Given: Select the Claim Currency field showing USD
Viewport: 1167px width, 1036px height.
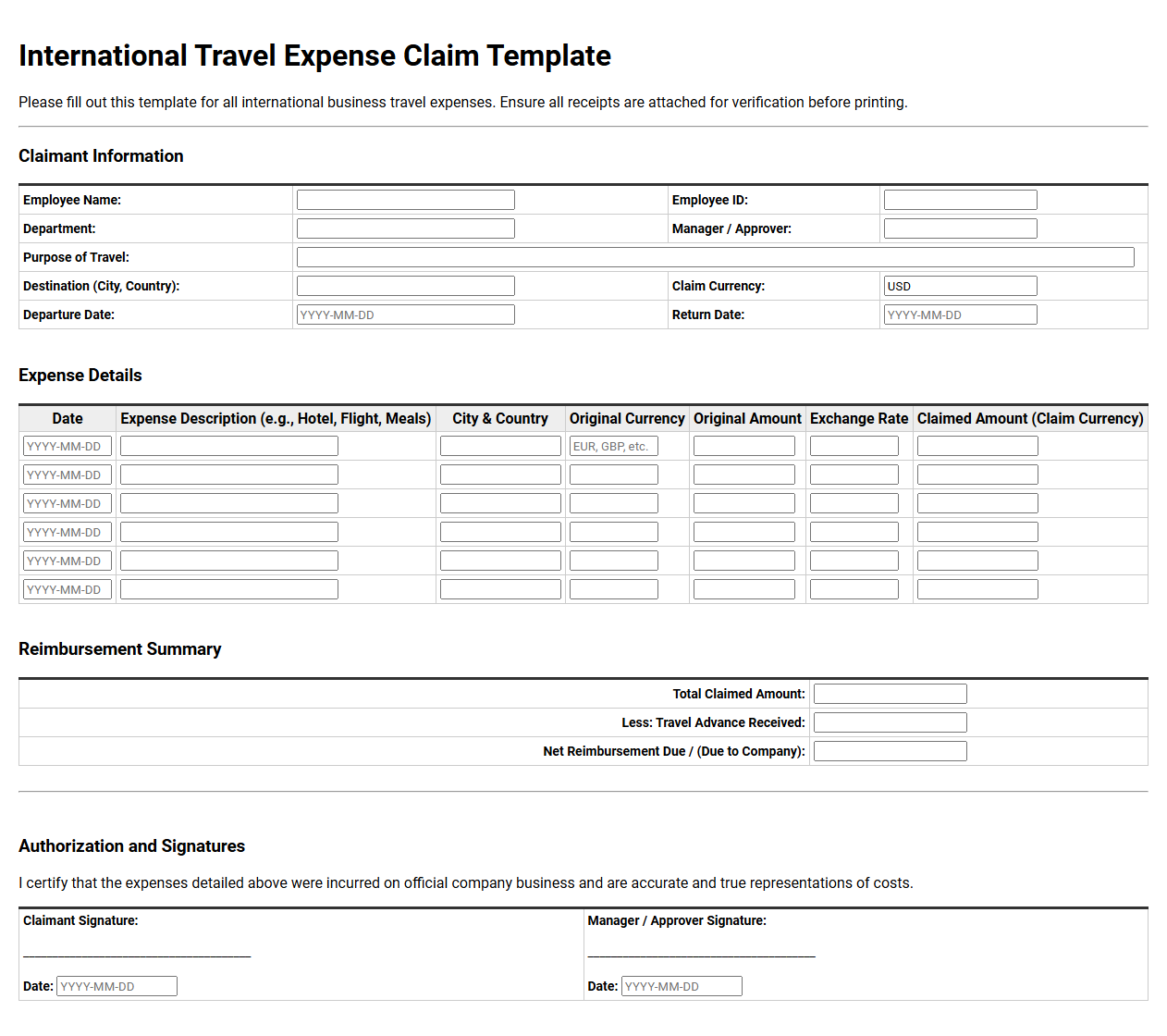Looking at the screenshot, I should [960, 286].
